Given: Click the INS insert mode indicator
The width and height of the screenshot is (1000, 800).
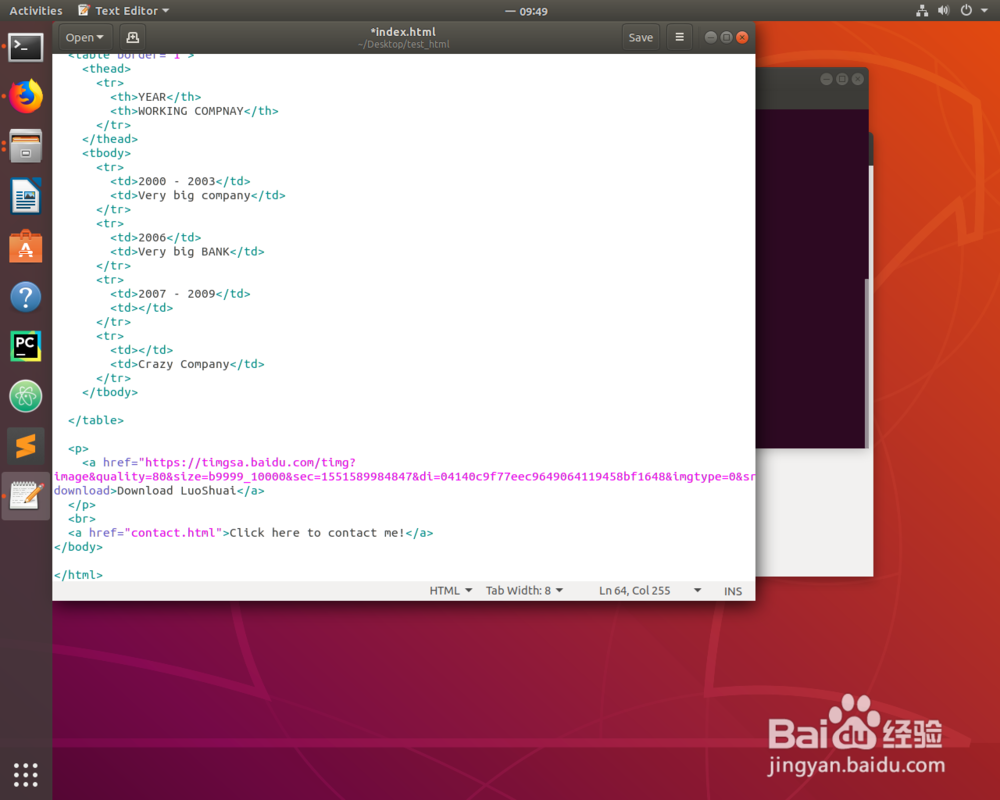Looking at the screenshot, I should point(733,591).
